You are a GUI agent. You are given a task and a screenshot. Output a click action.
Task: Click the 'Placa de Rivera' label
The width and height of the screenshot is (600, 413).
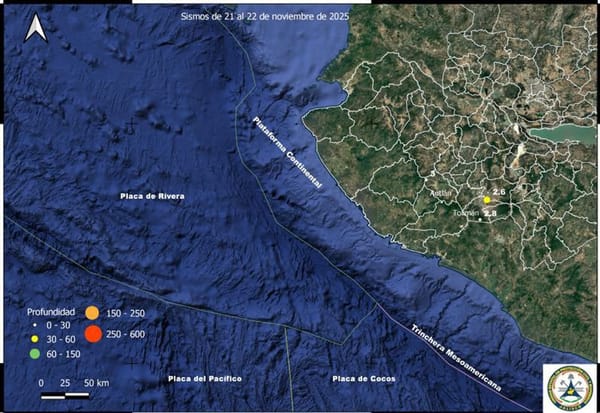click(152, 196)
